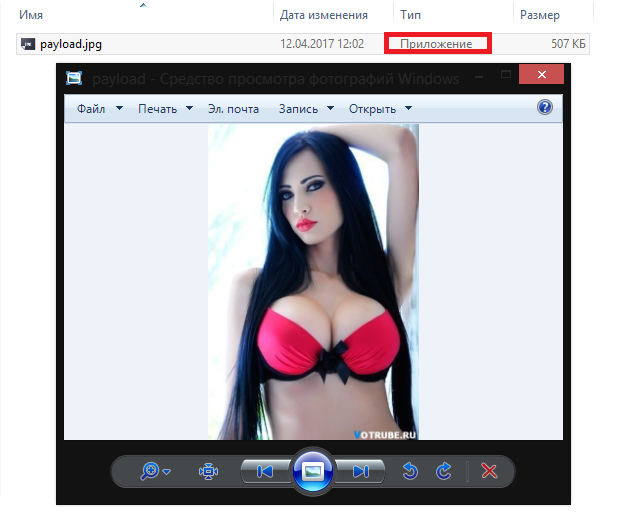The image size is (617, 512).
Task: Maximize the photo viewer window
Action: [508, 76]
